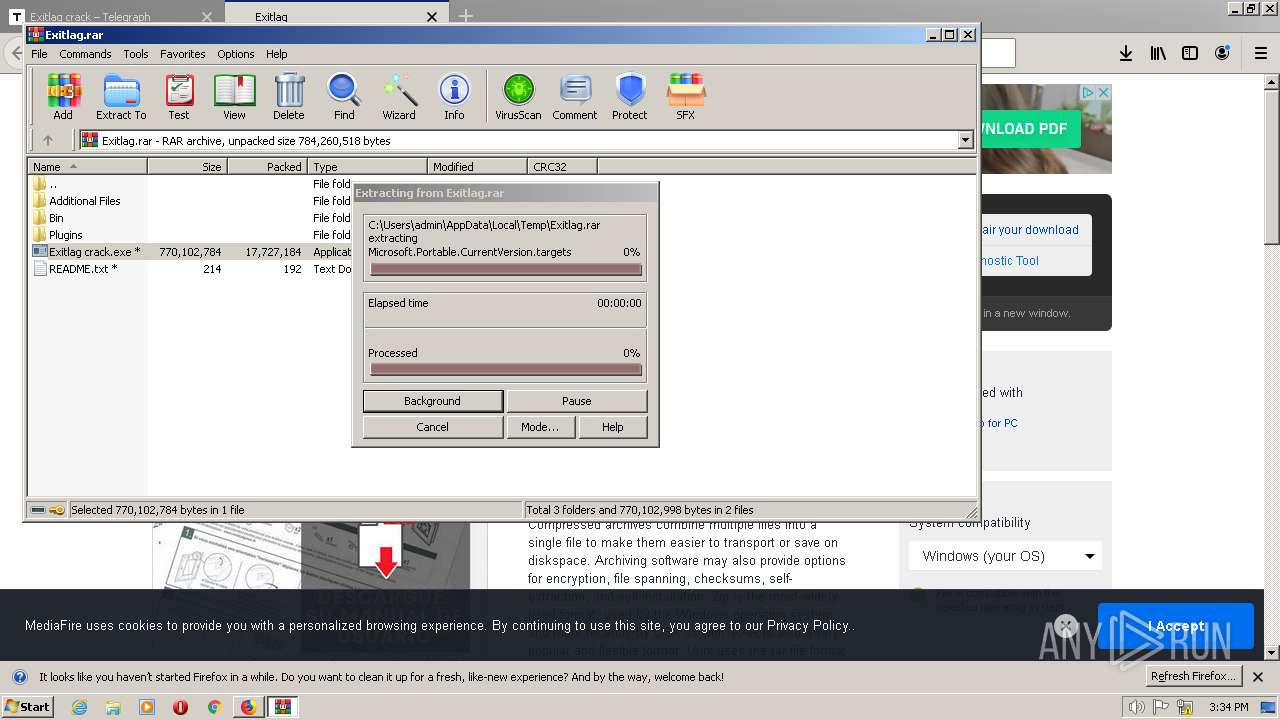Click the Add toolbar icon in WinRAR

pos(63,97)
